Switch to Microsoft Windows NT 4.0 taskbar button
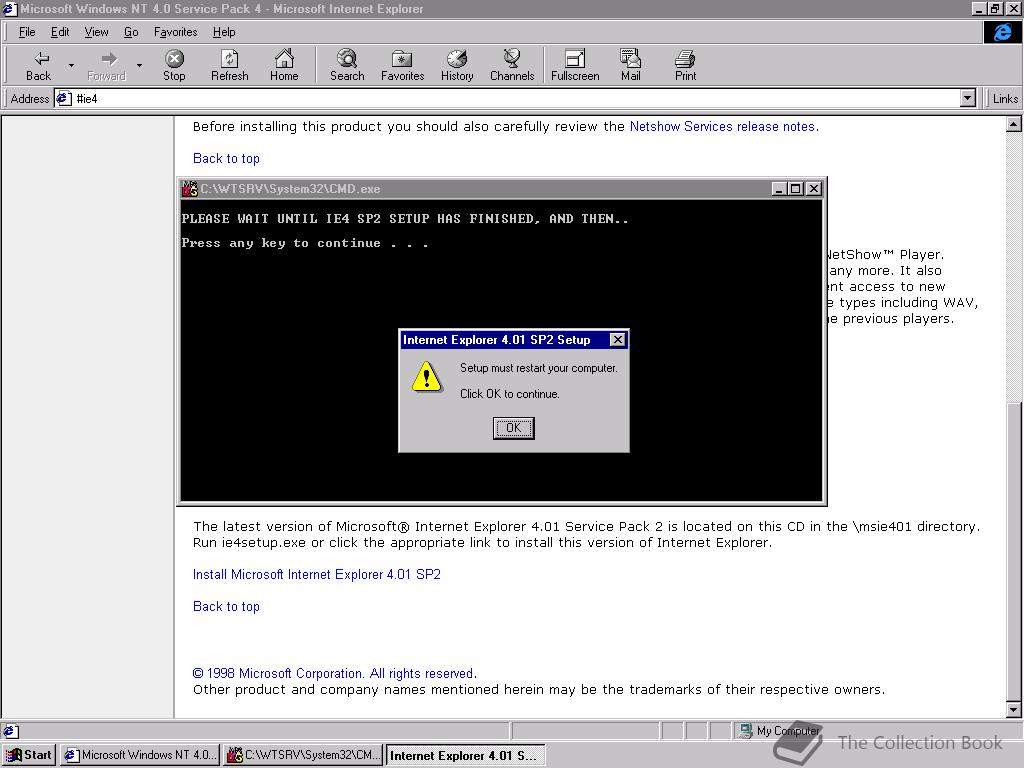 click(139, 755)
